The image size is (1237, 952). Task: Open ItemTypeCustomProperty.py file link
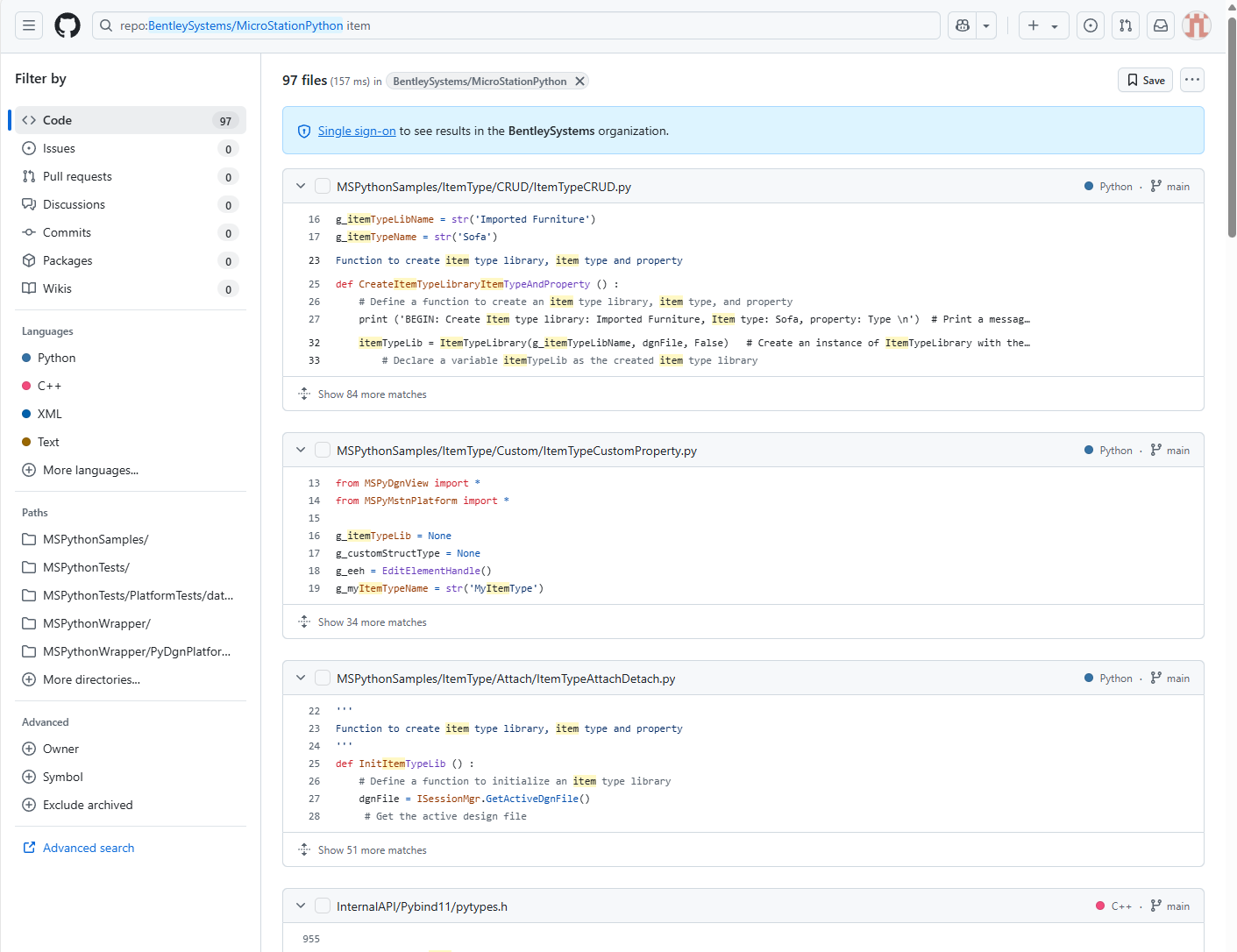(516, 451)
